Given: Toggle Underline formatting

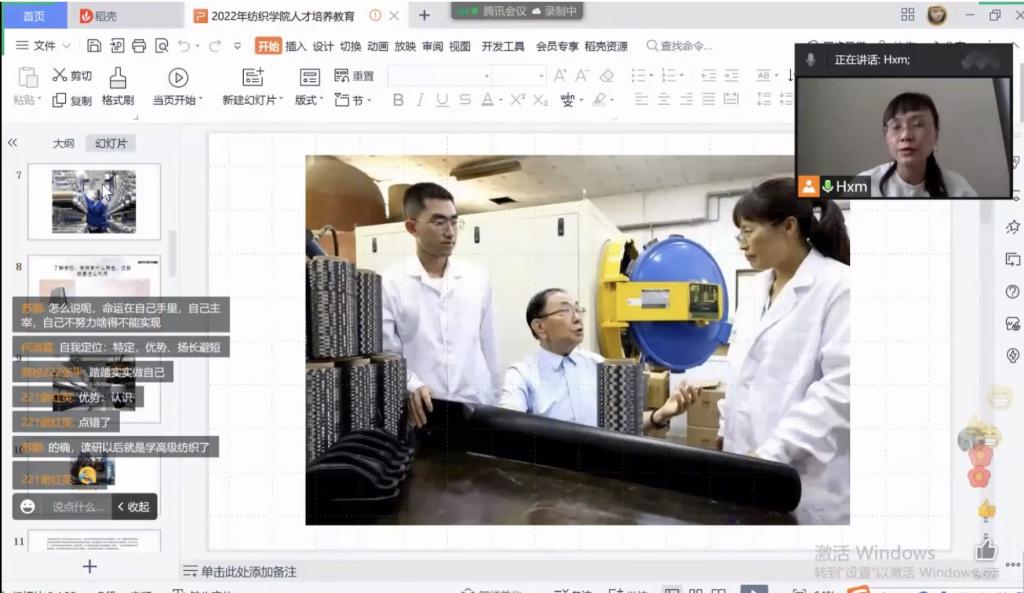Looking at the screenshot, I should [x=442, y=100].
